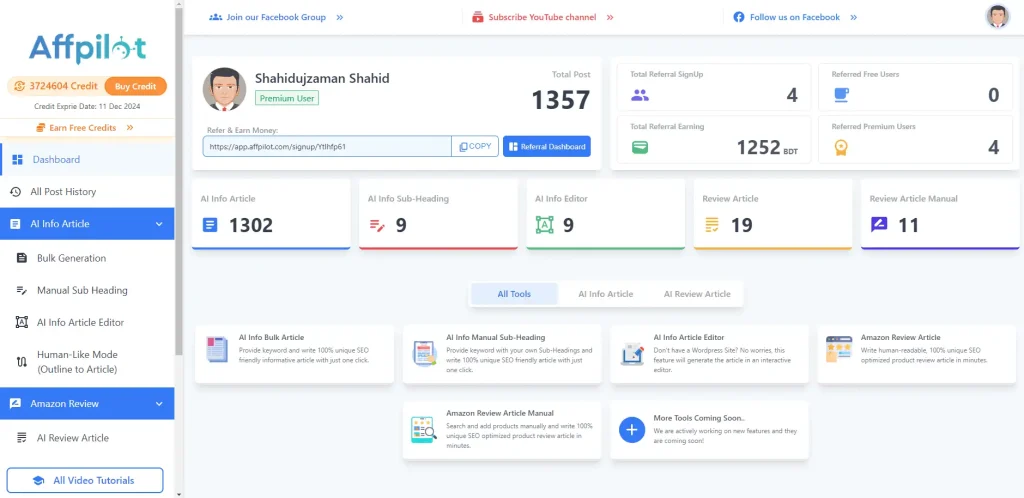This screenshot has width=1024, height=498.
Task: Open Manual Sub Heading menu item
Action: pos(88,290)
